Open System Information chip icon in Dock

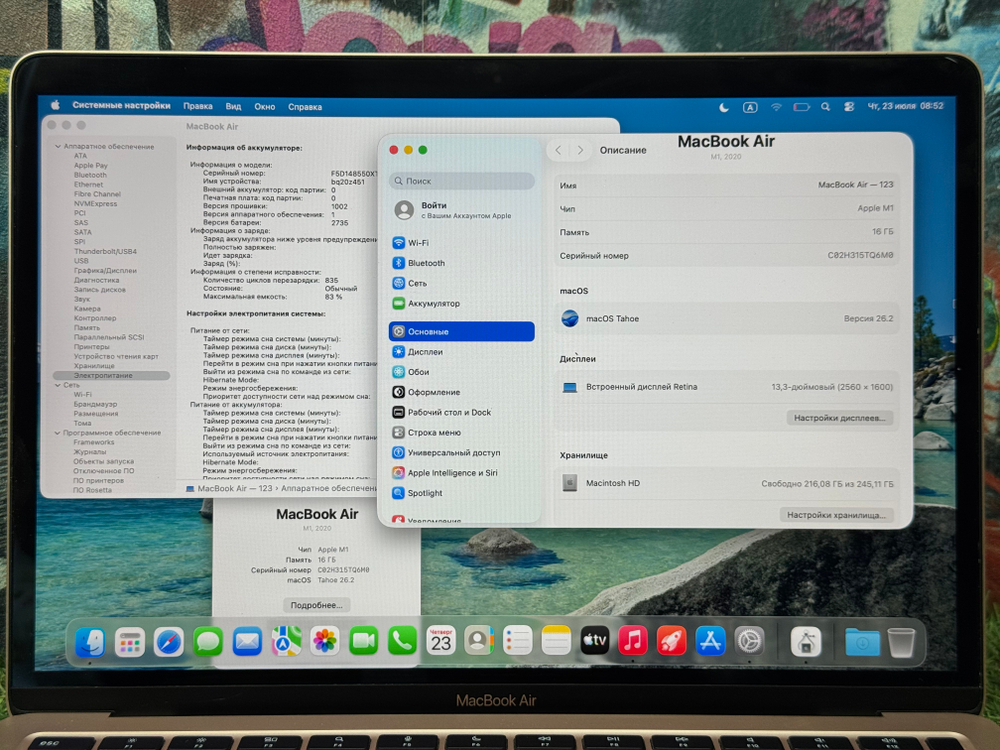click(x=806, y=642)
